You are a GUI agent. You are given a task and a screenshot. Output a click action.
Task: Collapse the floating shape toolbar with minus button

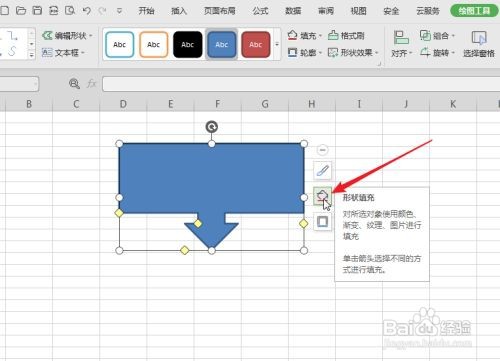322,150
